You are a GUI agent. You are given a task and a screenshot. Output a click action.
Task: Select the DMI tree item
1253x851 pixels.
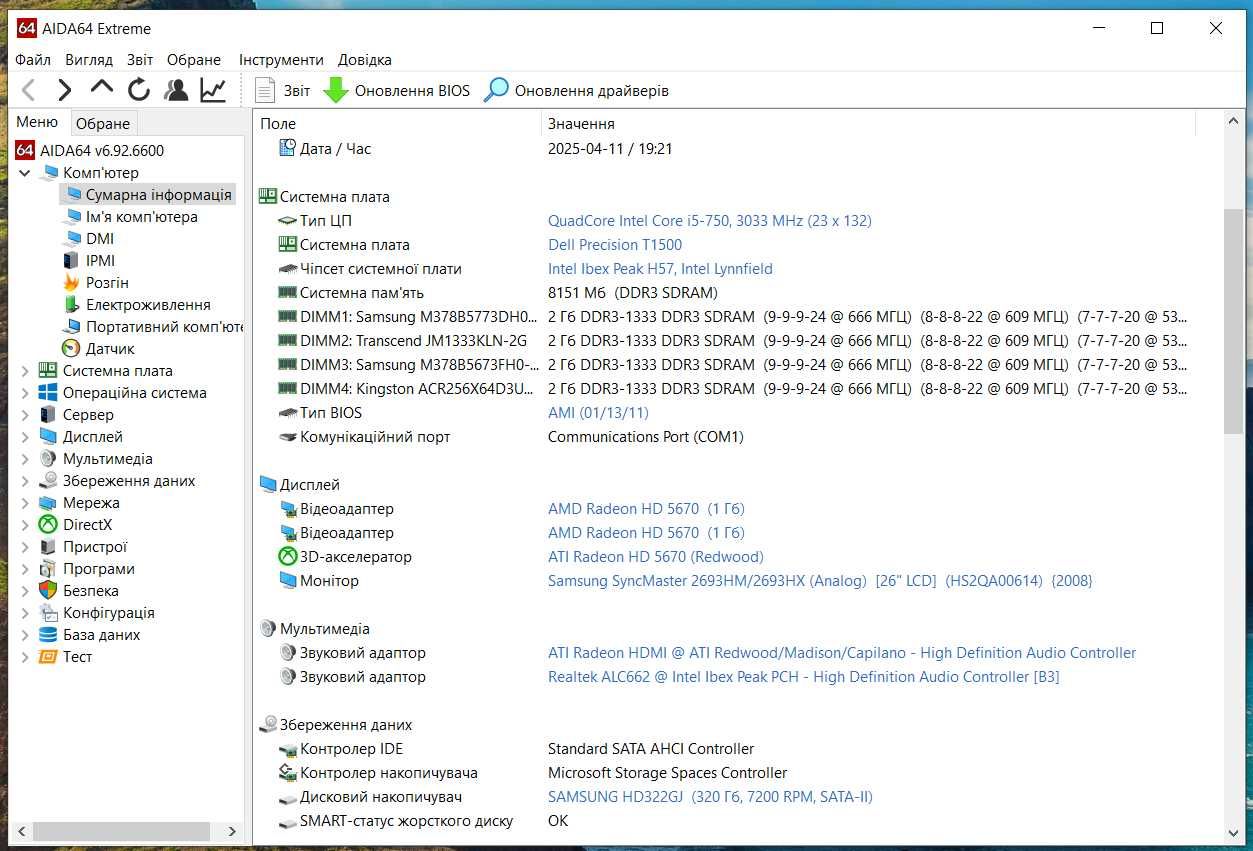pos(100,238)
